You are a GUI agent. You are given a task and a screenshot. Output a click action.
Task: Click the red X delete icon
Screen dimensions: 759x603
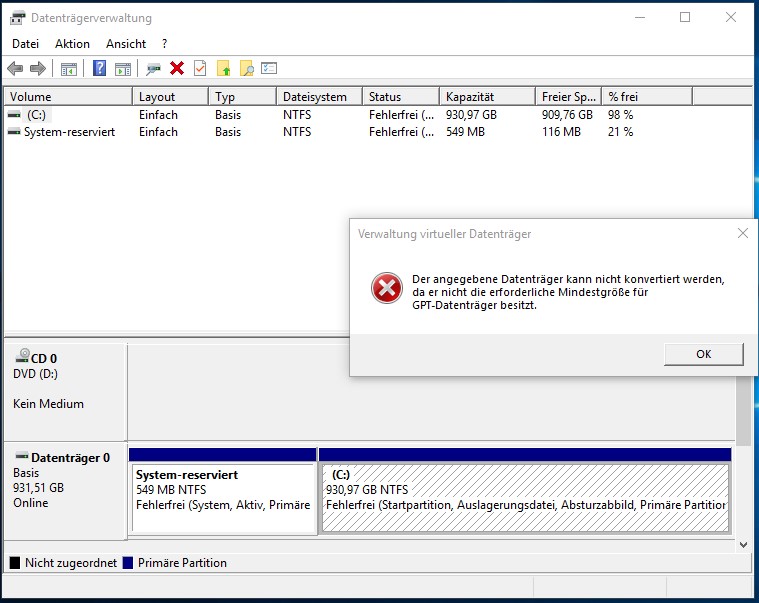pos(177,68)
